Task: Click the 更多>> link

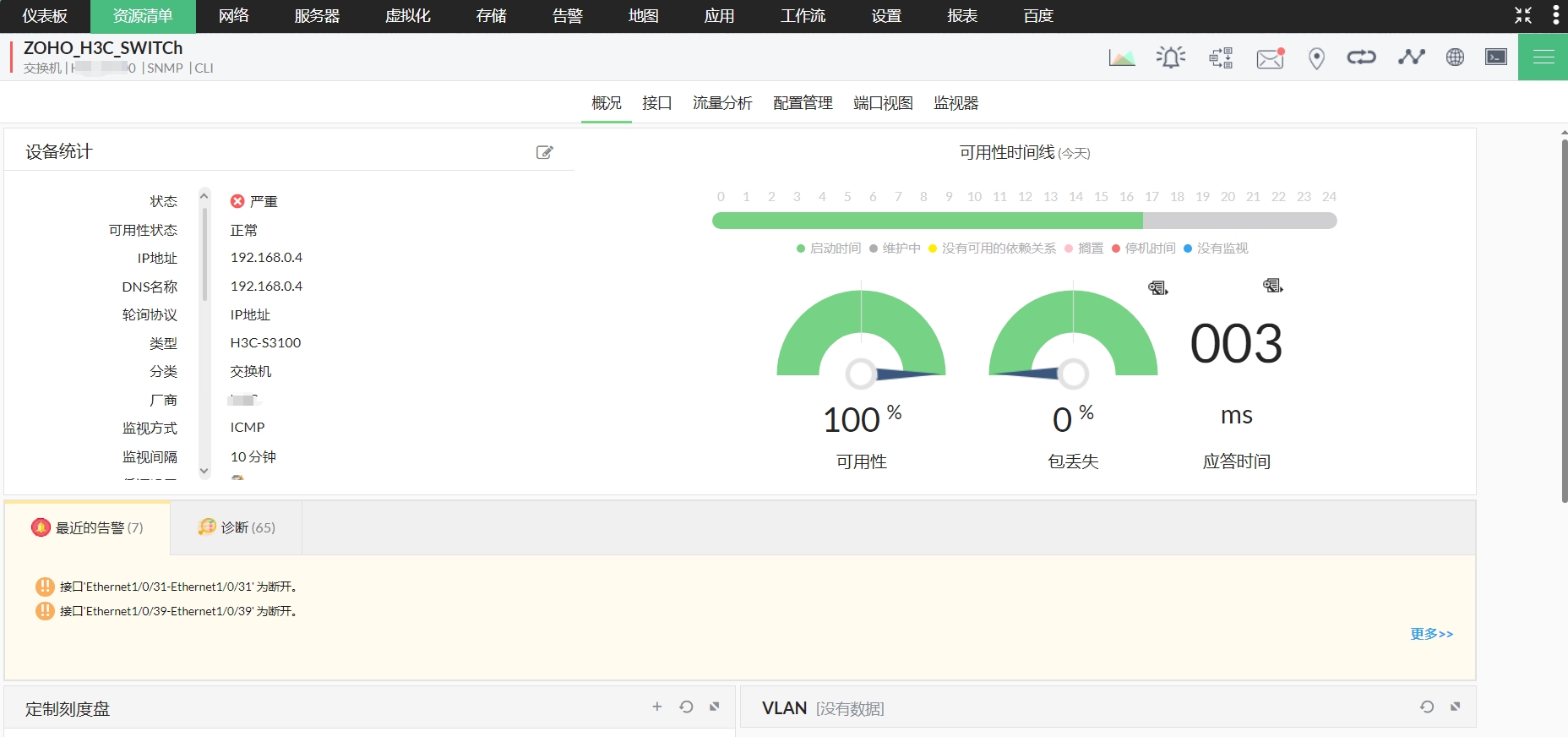Action: 1432,634
